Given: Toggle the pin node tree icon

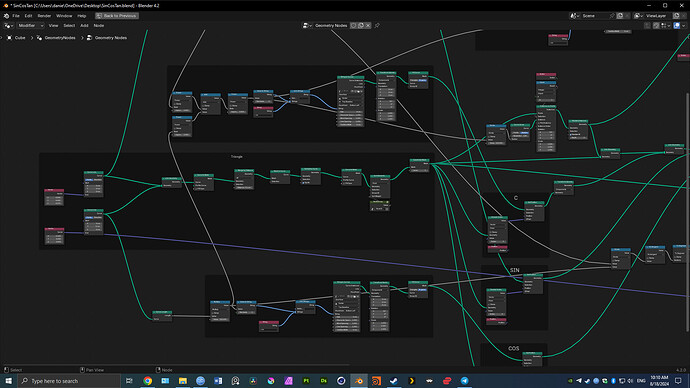Looking at the screenshot, I should [377, 26].
